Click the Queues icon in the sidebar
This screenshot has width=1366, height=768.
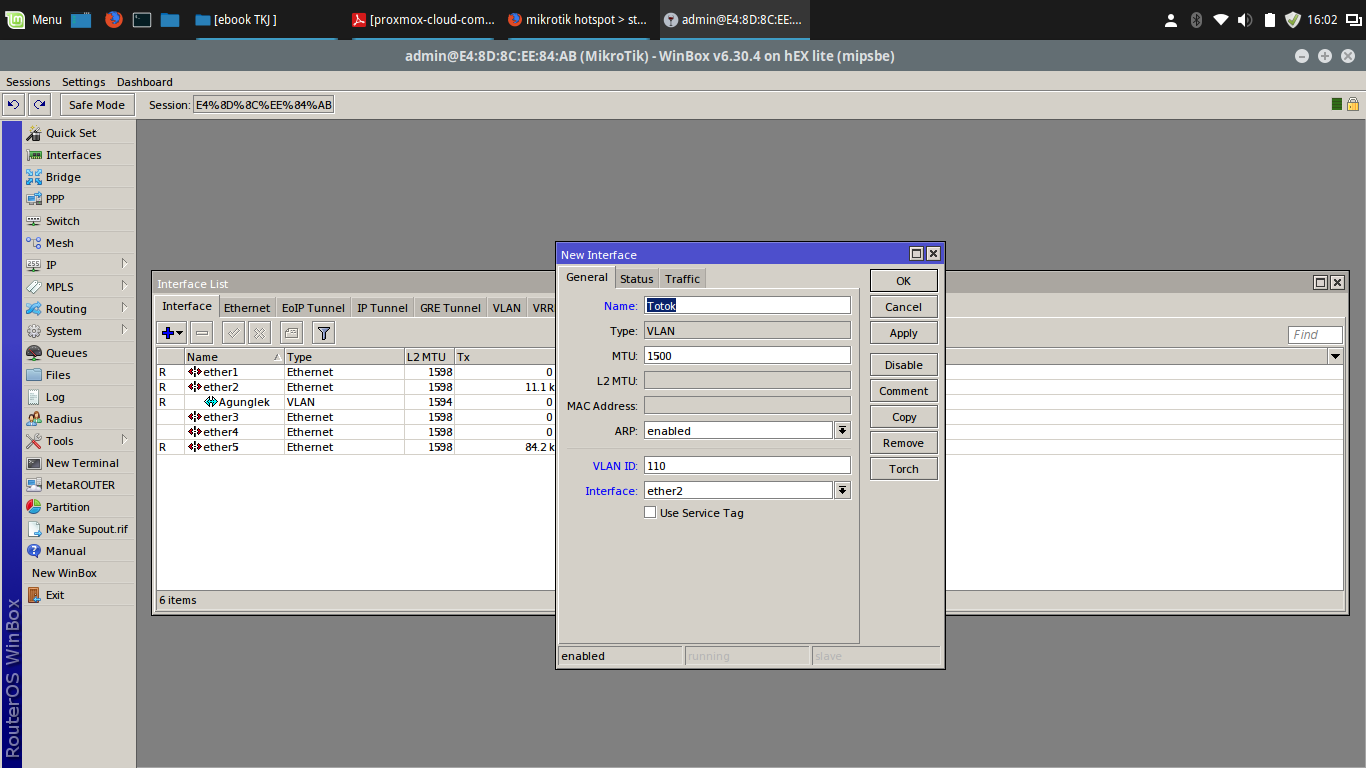tap(34, 353)
